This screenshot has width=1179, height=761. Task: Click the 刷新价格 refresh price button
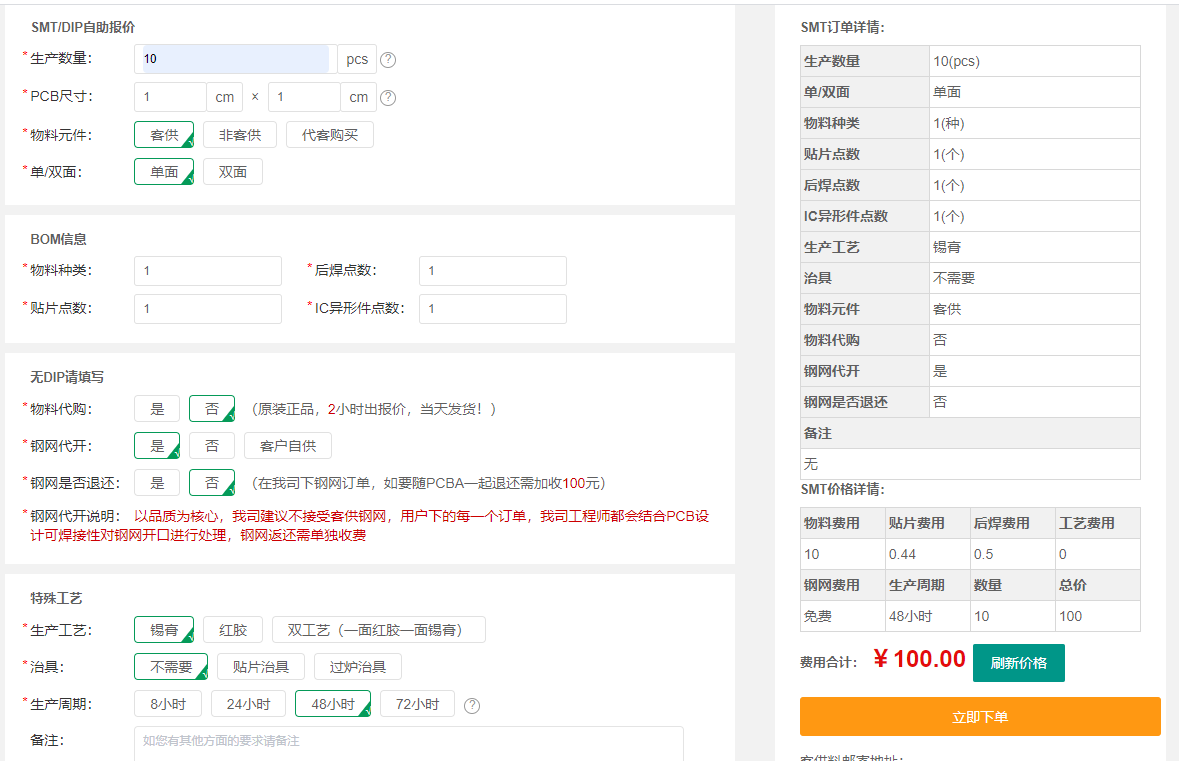[x=1018, y=662]
